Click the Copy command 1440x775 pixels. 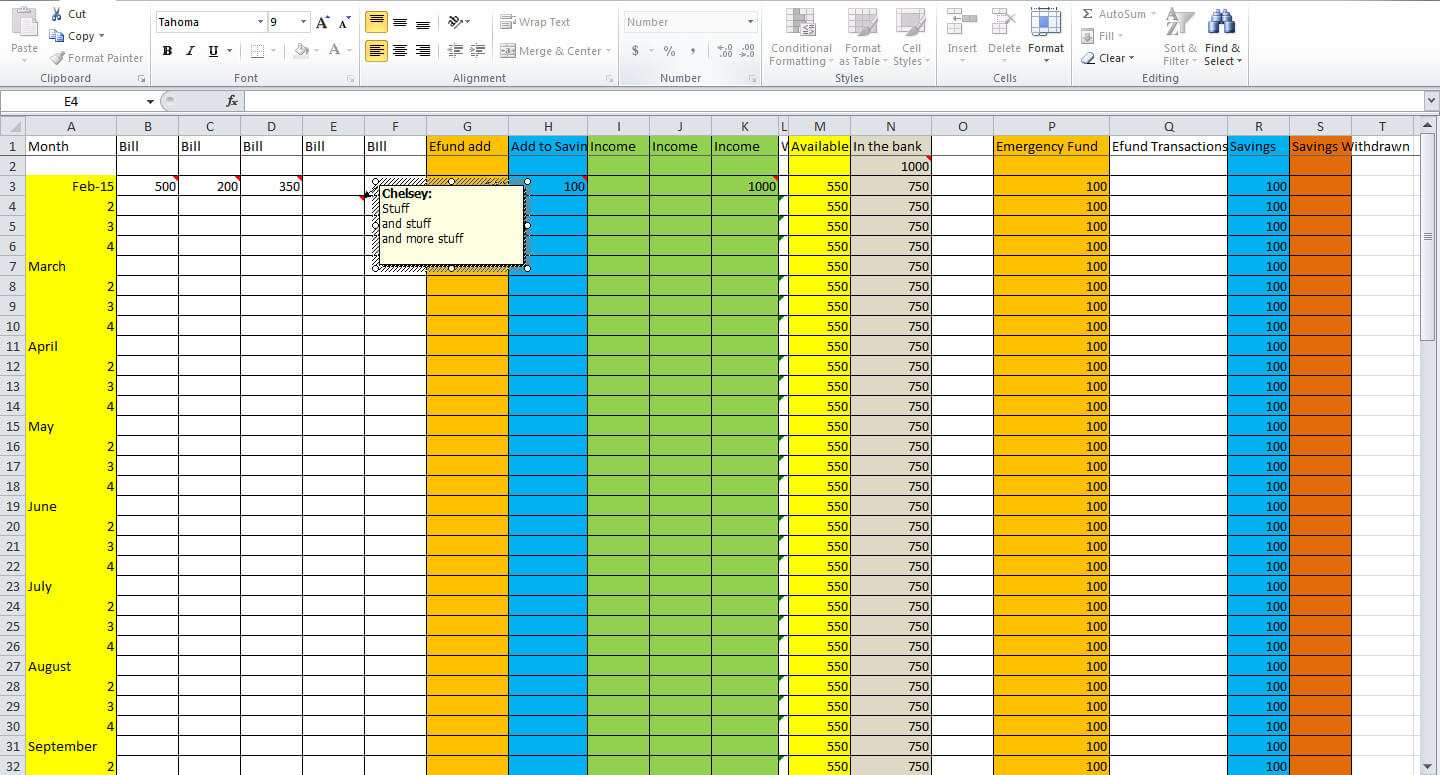(77, 35)
